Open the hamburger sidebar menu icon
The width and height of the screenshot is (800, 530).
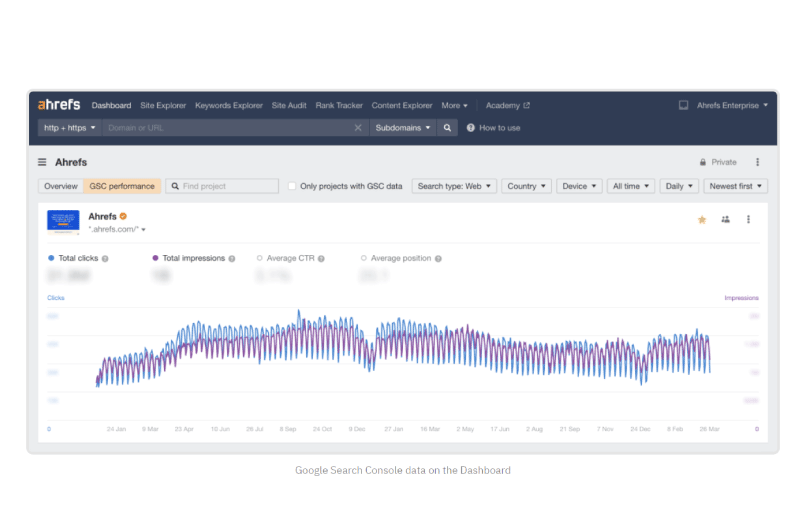(42, 162)
